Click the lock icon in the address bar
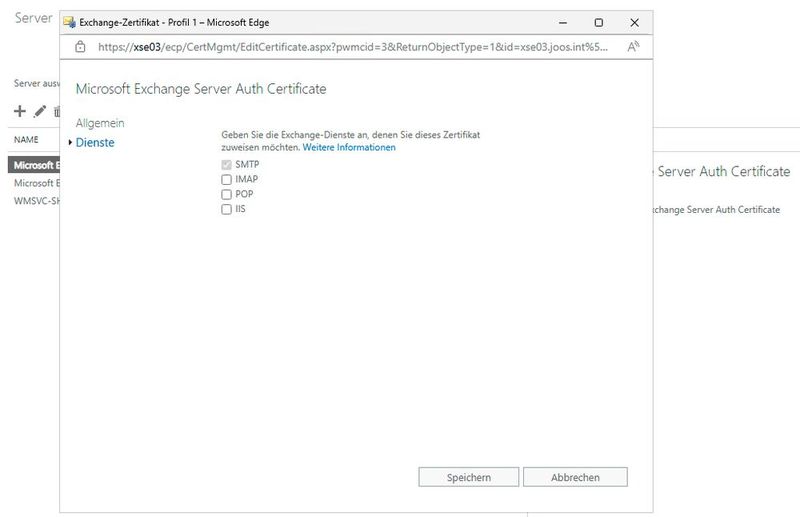The width and height of the screenshot is (800, 517). click(80, 47)
